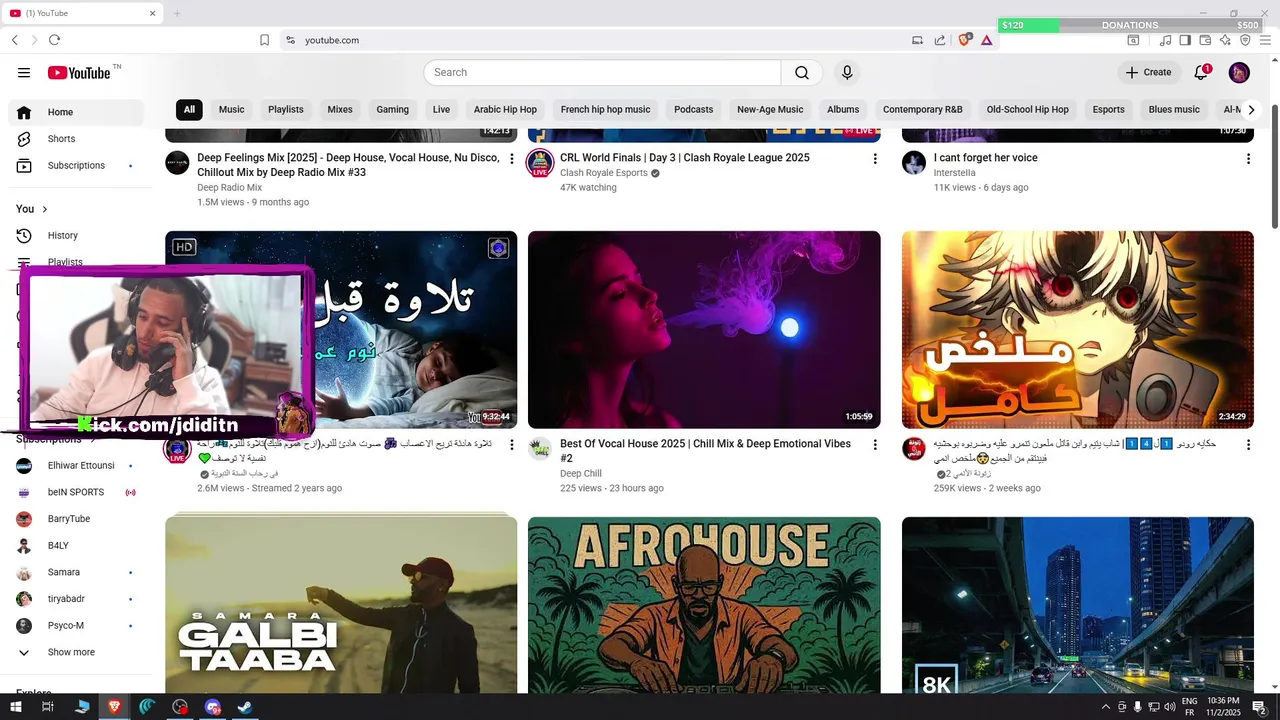Open the Brave playlist music note icon
Screen dimensions: 1280x720
pyautogui.click(x=1165, y=40)
